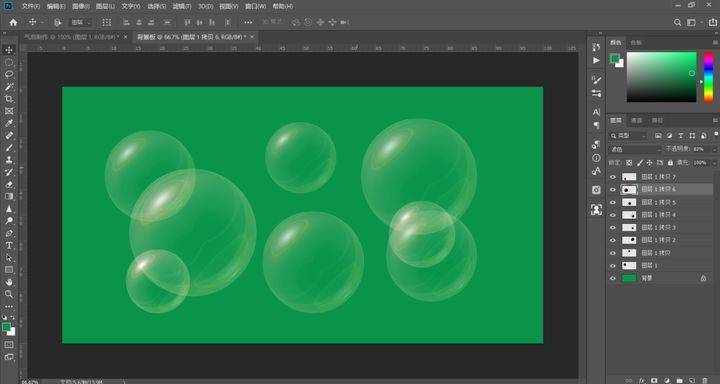Open the Layers panel flyout menu
This screenshot has height=384, width=720.
(x=716, y=120)
